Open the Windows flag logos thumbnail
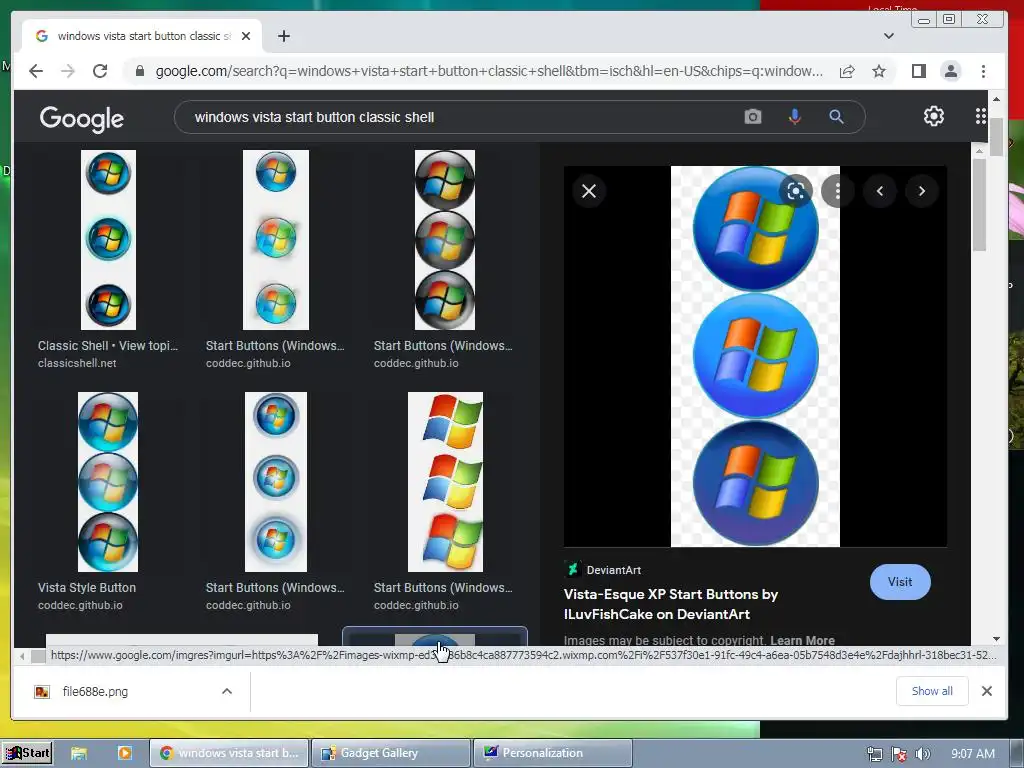The image size is (1024, 768). coord(445,481)
